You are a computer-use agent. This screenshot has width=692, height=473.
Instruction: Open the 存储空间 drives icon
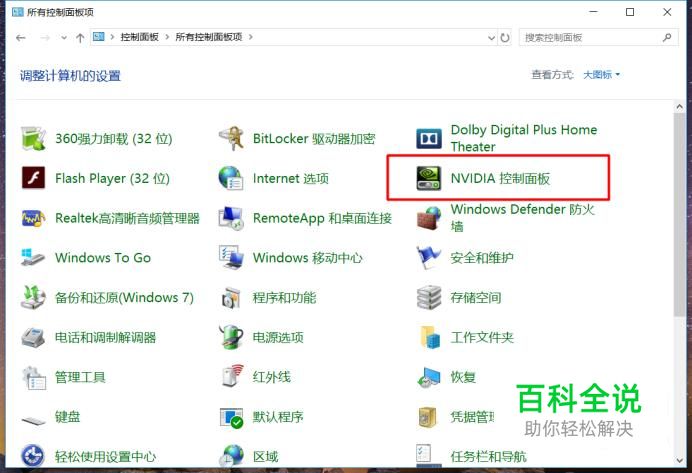click(429, 297)
